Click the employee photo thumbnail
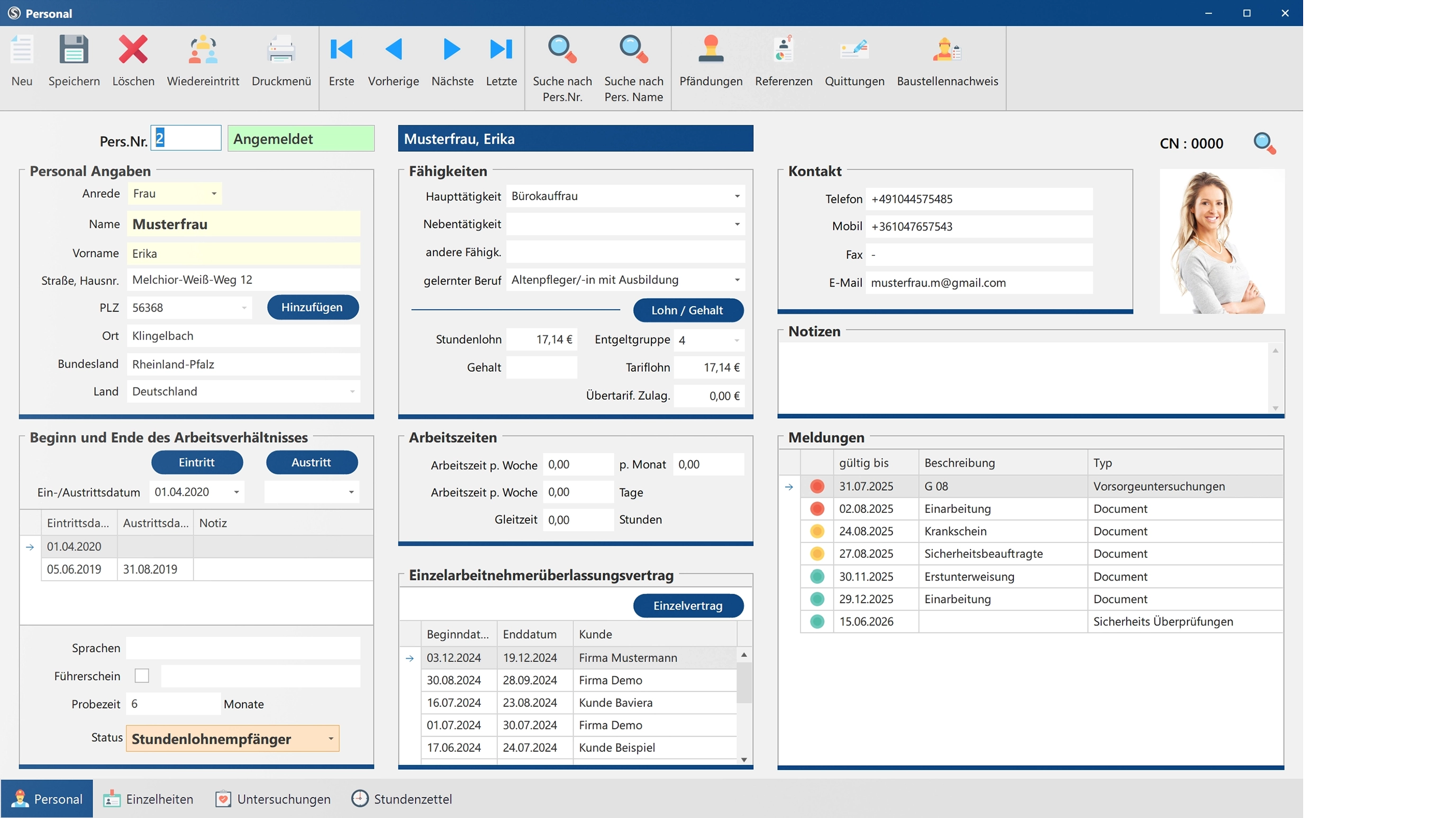The width and height of the screenshot is (1456, 818). pos(1222,242)
